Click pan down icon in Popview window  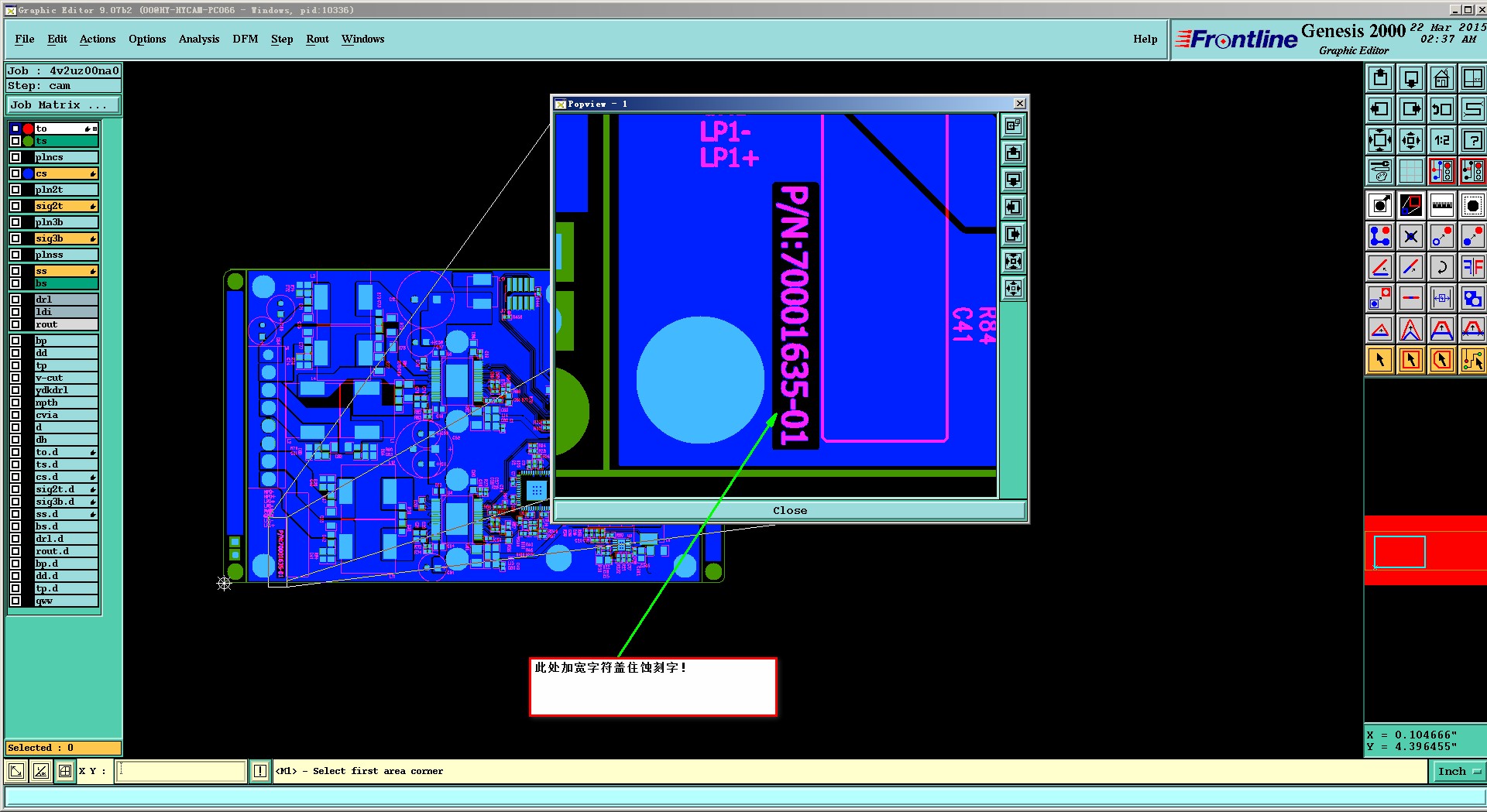(x=1013, y=180)
